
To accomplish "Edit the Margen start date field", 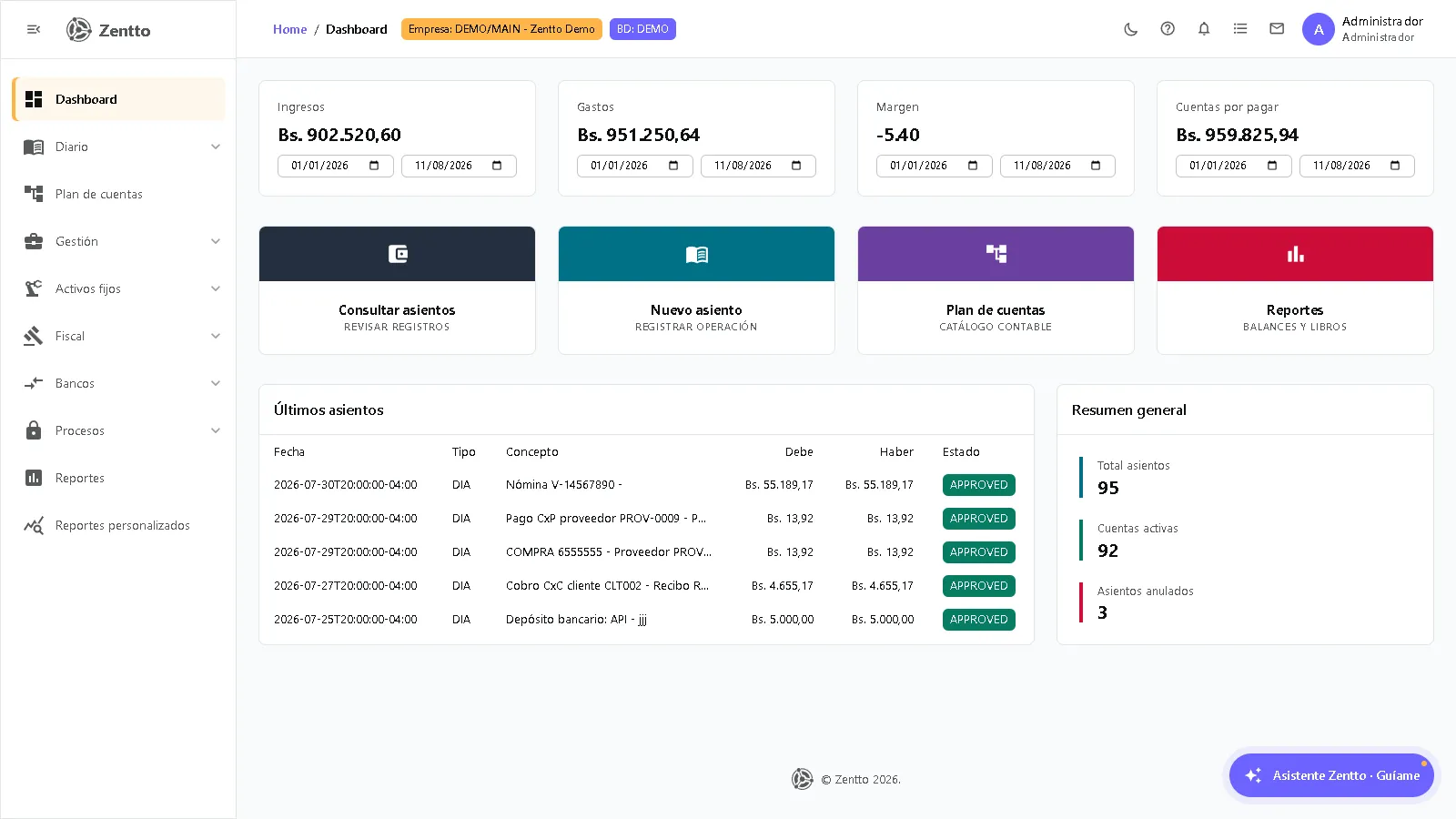I will [x=934, y=166].
